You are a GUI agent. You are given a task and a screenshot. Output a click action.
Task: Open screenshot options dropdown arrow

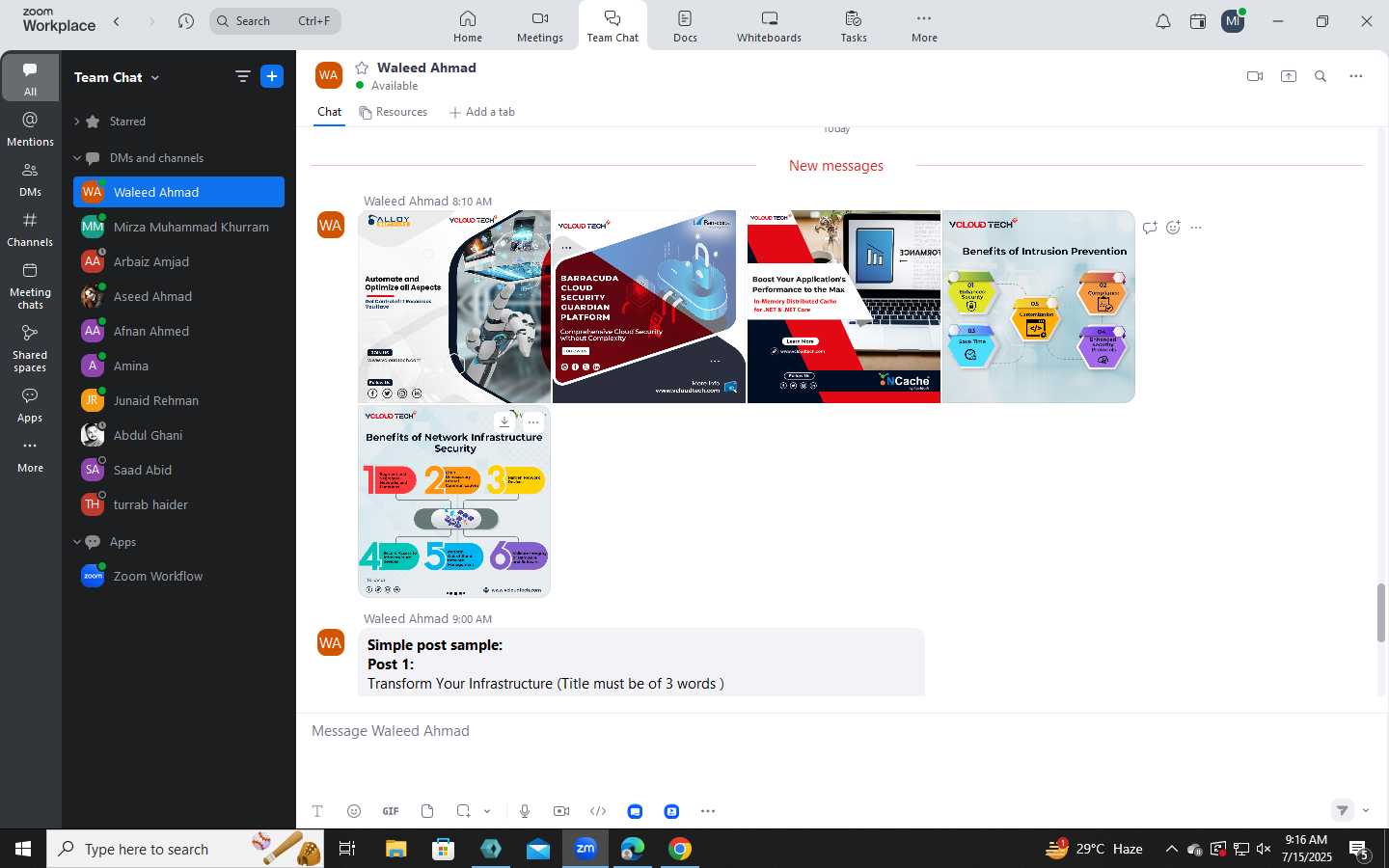(x=487, y=811)
